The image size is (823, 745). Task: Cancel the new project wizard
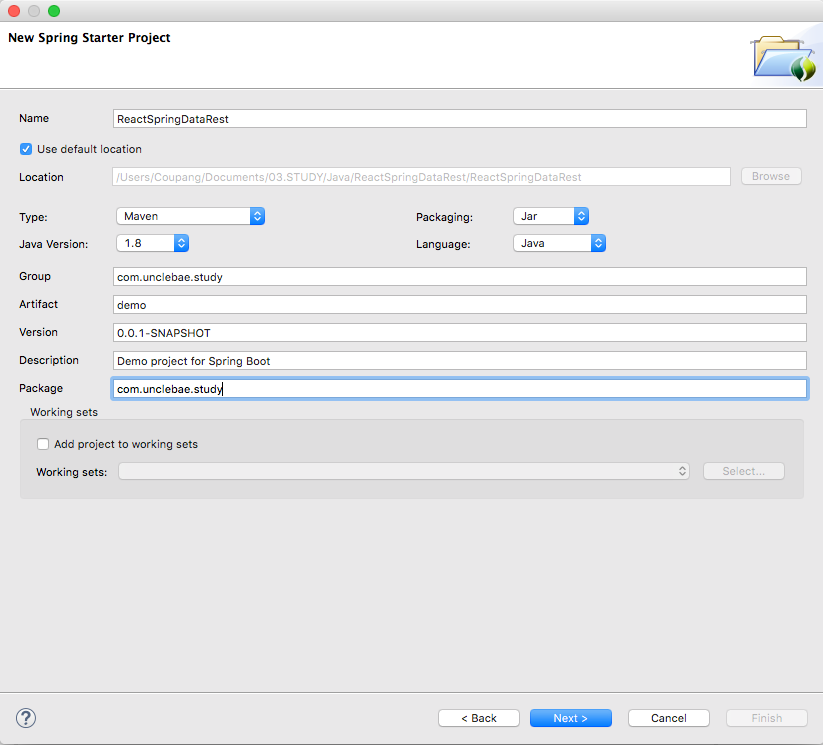[x=668, y=718]
